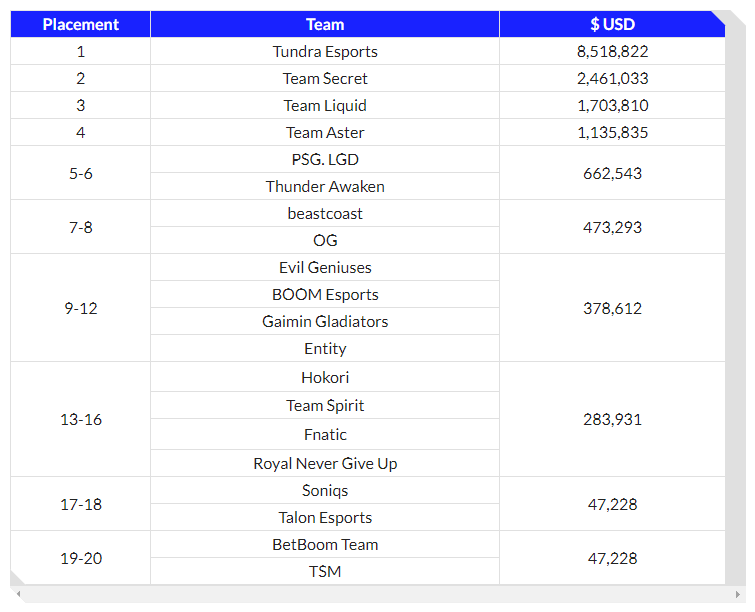Image resolution: width=755 pixels, height=612 pixels.
Task: Click the right scroll arrow of horizontal scrollbar
Action: tap(737, 594)
